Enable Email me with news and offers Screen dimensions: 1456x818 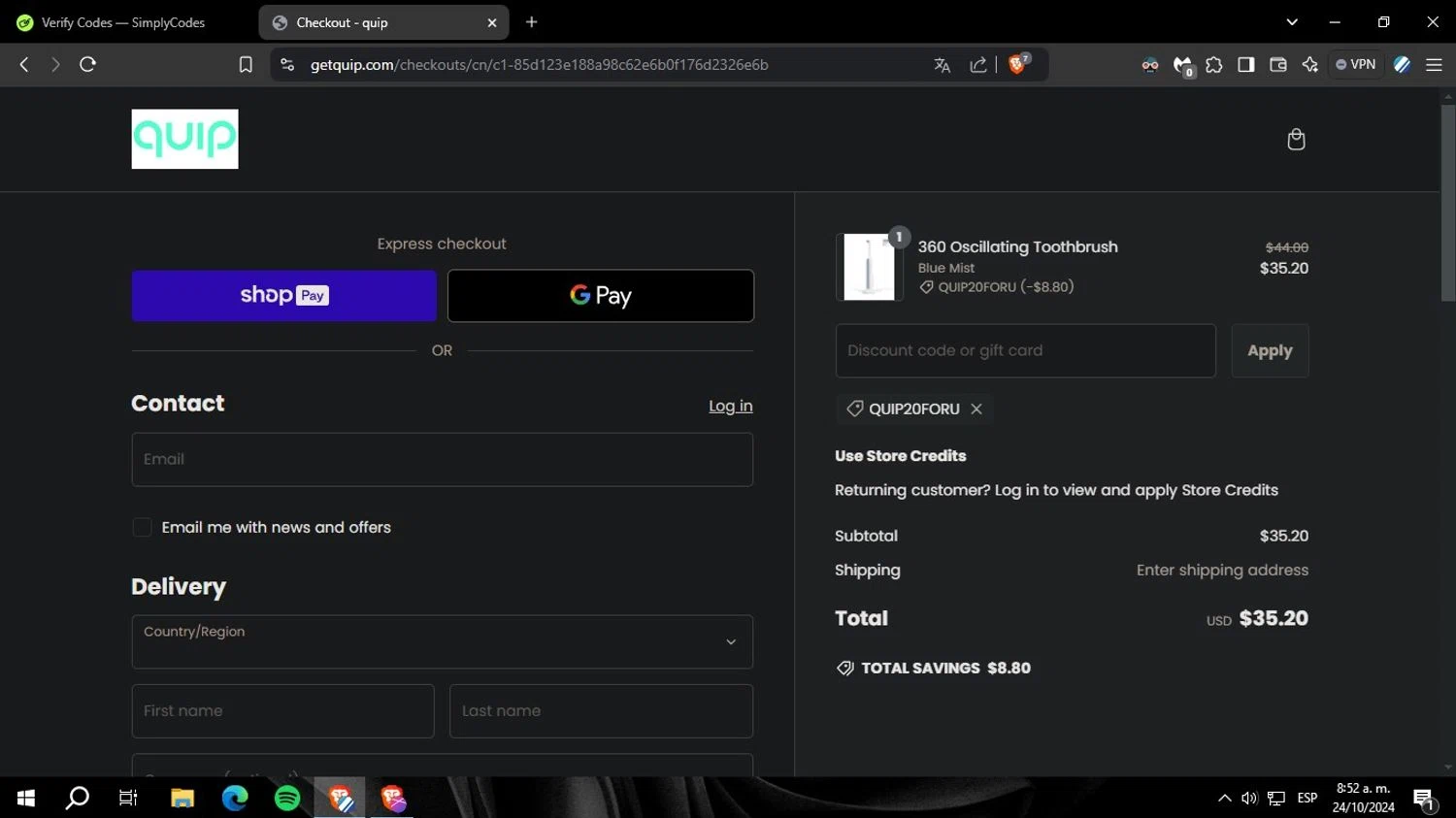(x=142, y=528)
